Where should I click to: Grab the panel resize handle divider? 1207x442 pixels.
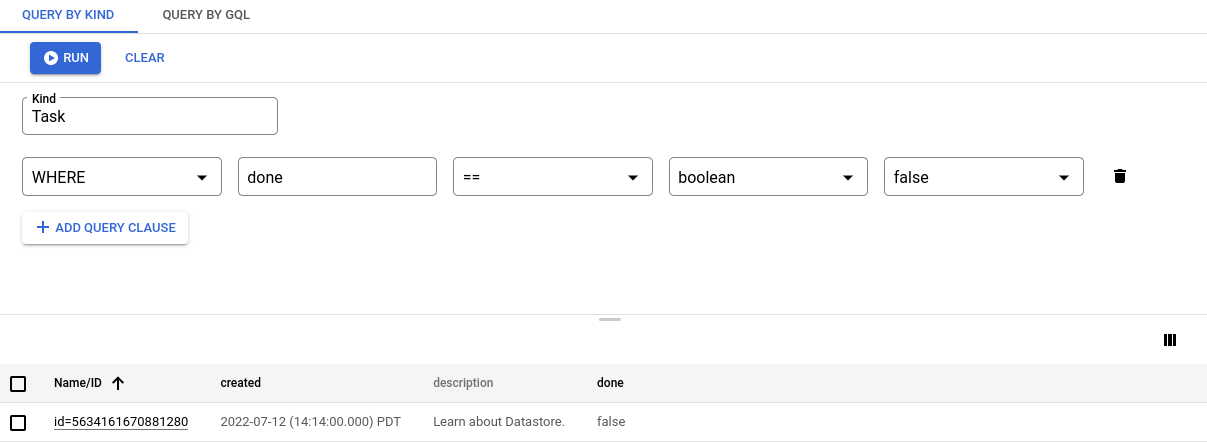[x=610, y=320]
